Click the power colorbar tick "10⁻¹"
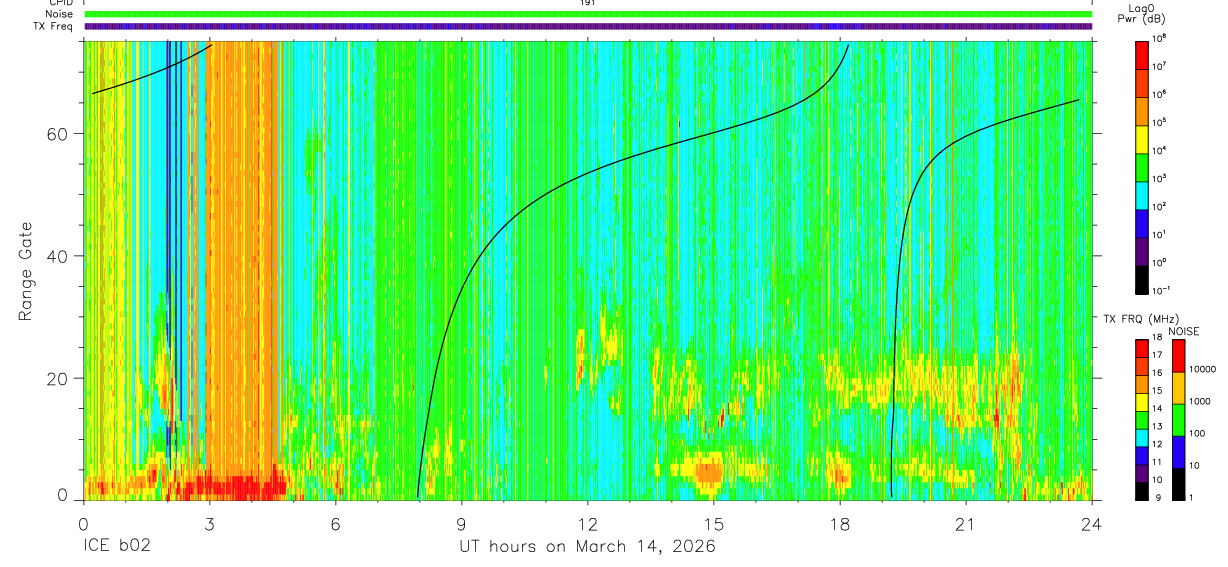 click(1161, 290)
